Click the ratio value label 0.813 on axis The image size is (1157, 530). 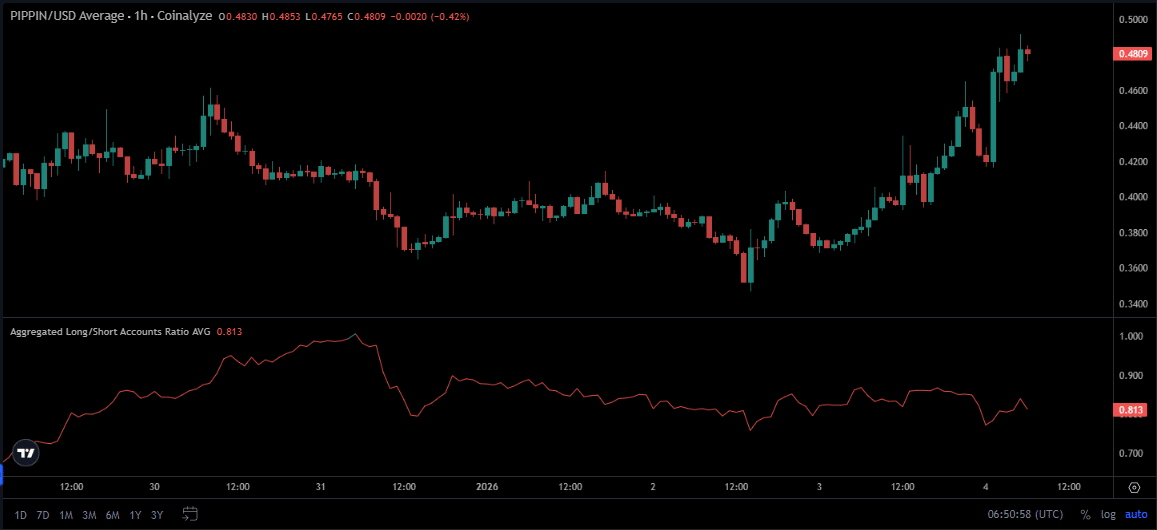[x=1130, y=410]
